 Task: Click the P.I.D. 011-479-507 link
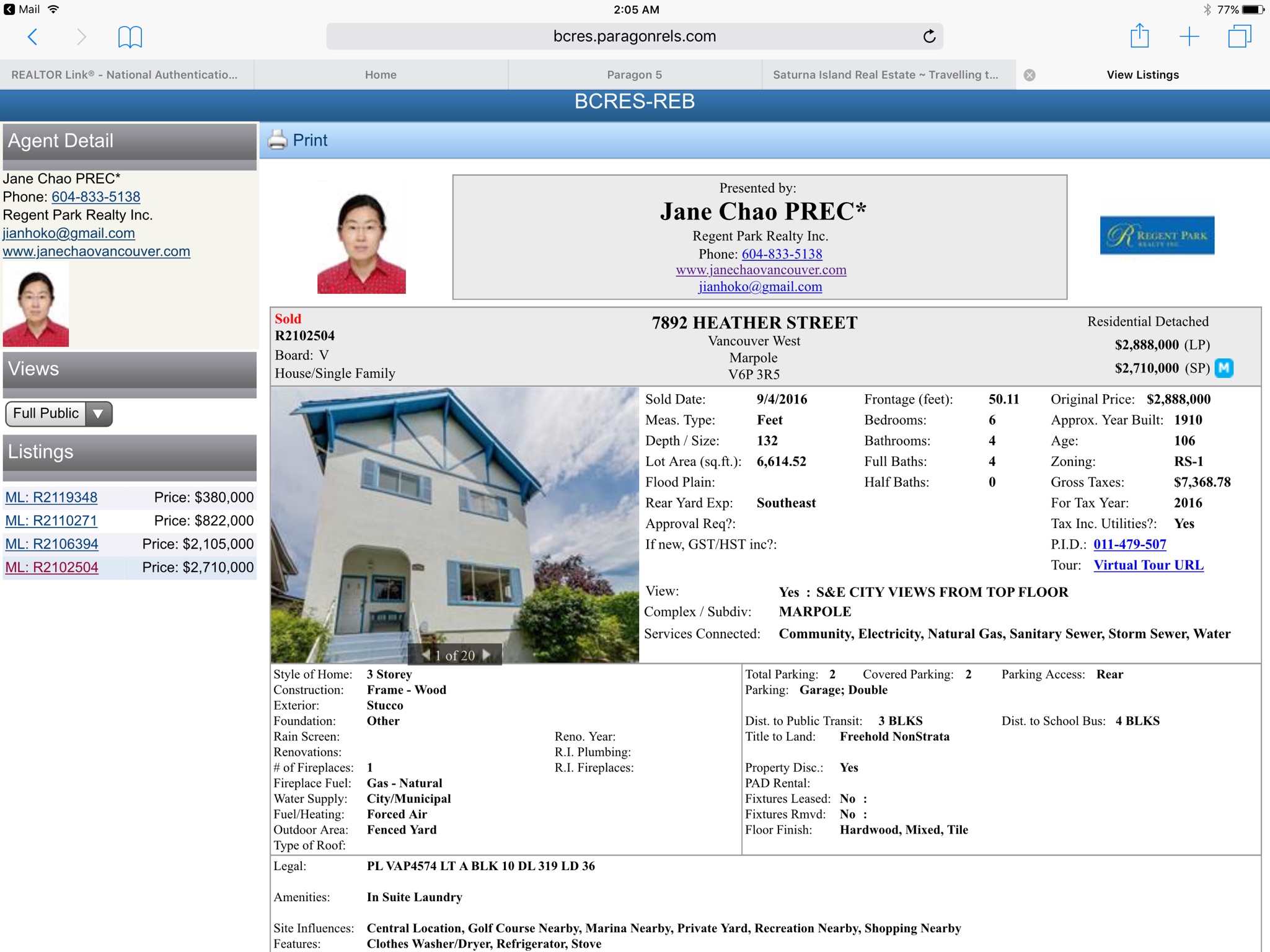click(1129, 544)
